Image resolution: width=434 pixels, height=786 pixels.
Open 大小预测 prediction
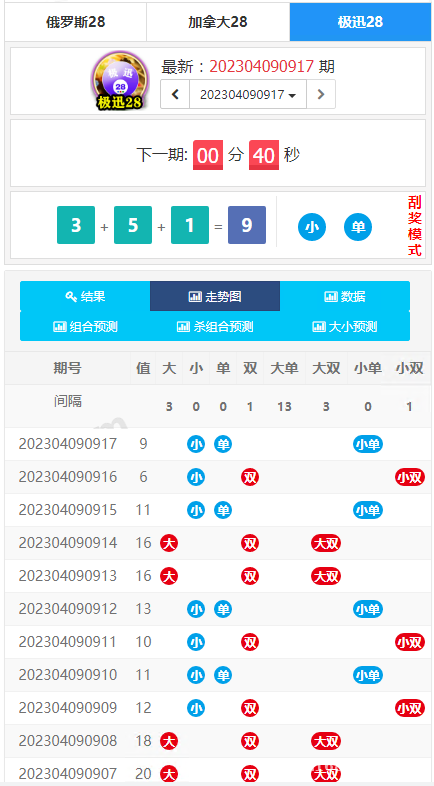click(345, 327)
